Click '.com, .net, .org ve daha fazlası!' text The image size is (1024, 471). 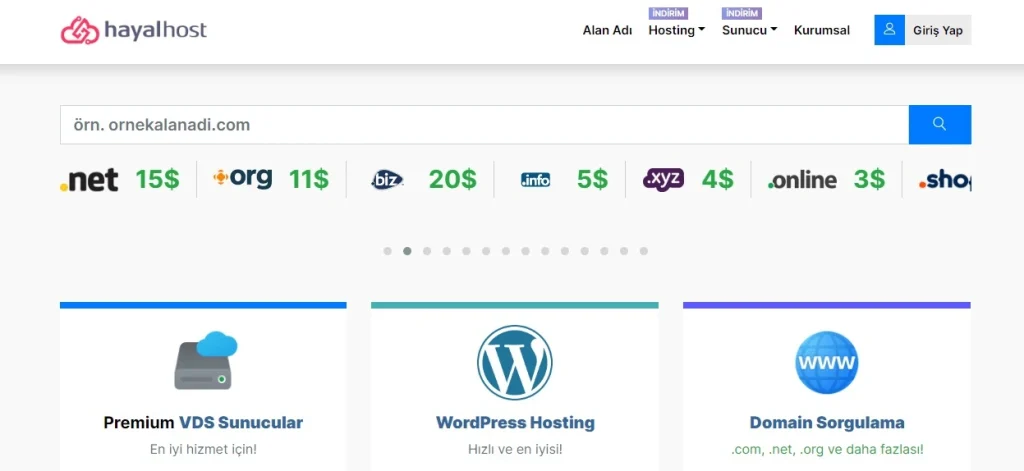point(827,450)
